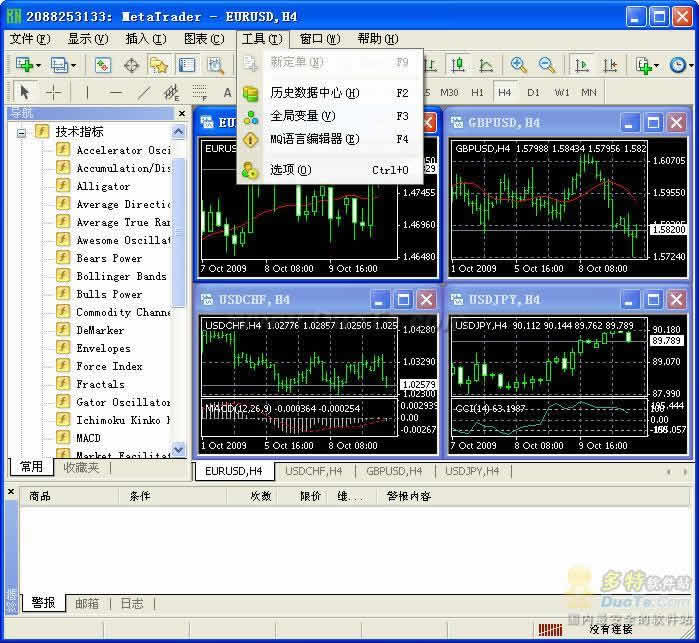This screenshot has height=643, width=699.
Task: Collapse the 技术指标 tree node
Action: pos(21,132)
